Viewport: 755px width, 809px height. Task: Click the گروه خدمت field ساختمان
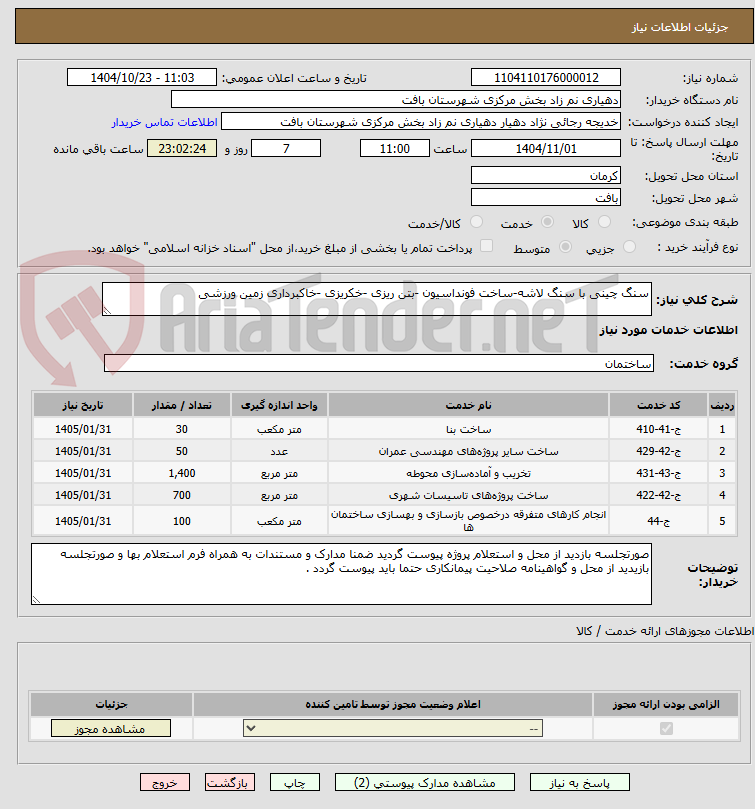click(379, 363)
